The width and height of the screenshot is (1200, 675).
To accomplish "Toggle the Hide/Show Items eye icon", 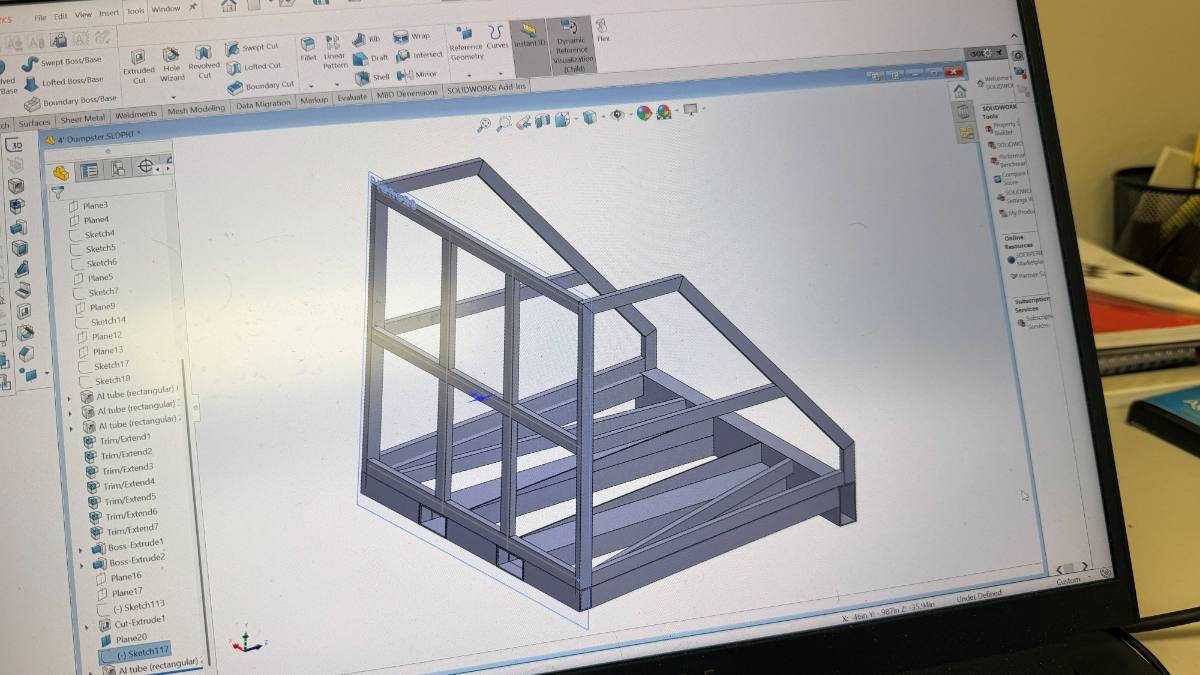I will [617, 115].
